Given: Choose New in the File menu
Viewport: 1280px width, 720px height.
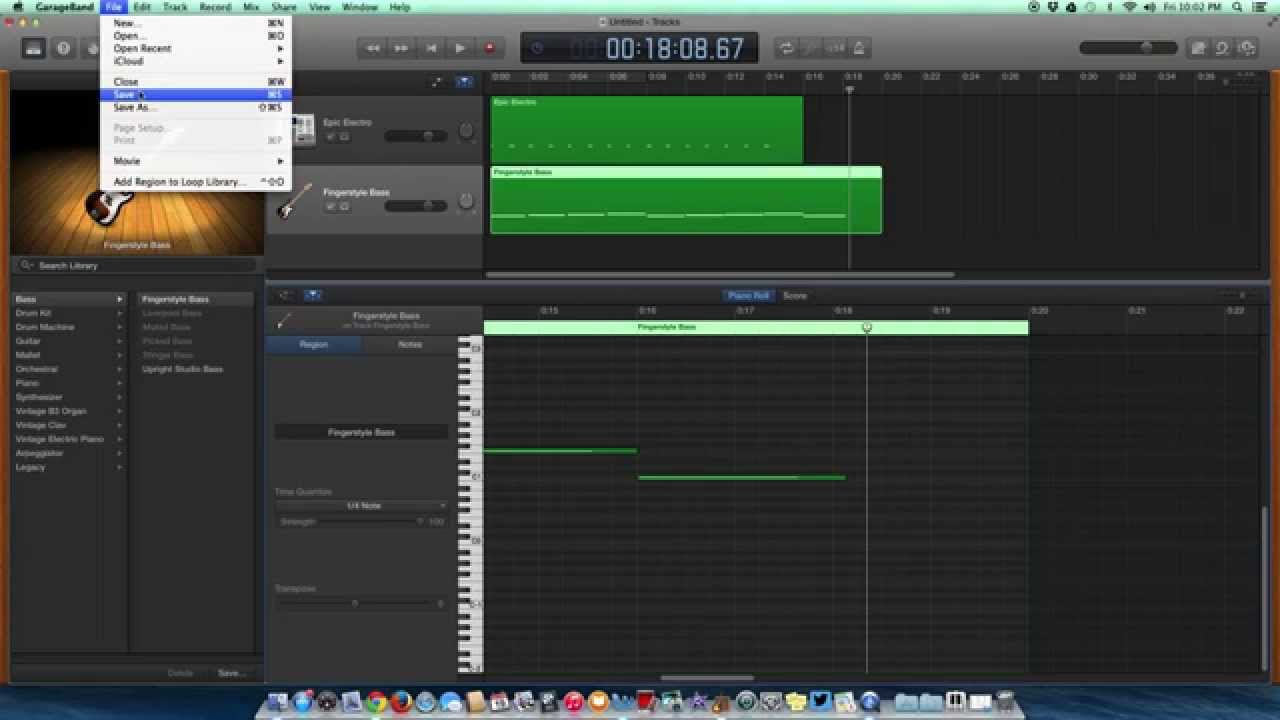Looking at the screenshot, I should pos(196,22).
